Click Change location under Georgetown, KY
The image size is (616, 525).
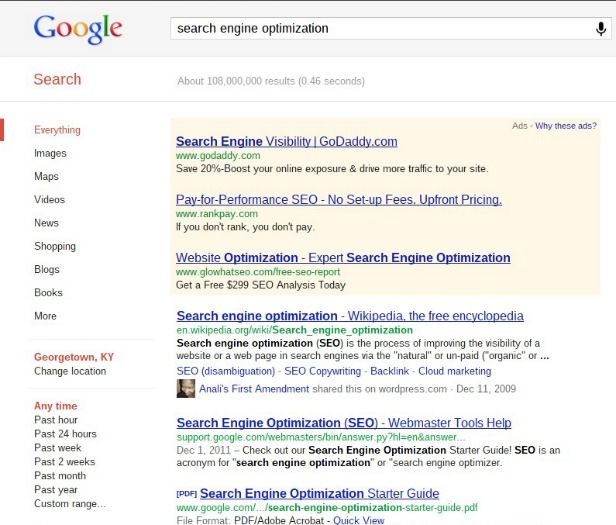(70, 371)
